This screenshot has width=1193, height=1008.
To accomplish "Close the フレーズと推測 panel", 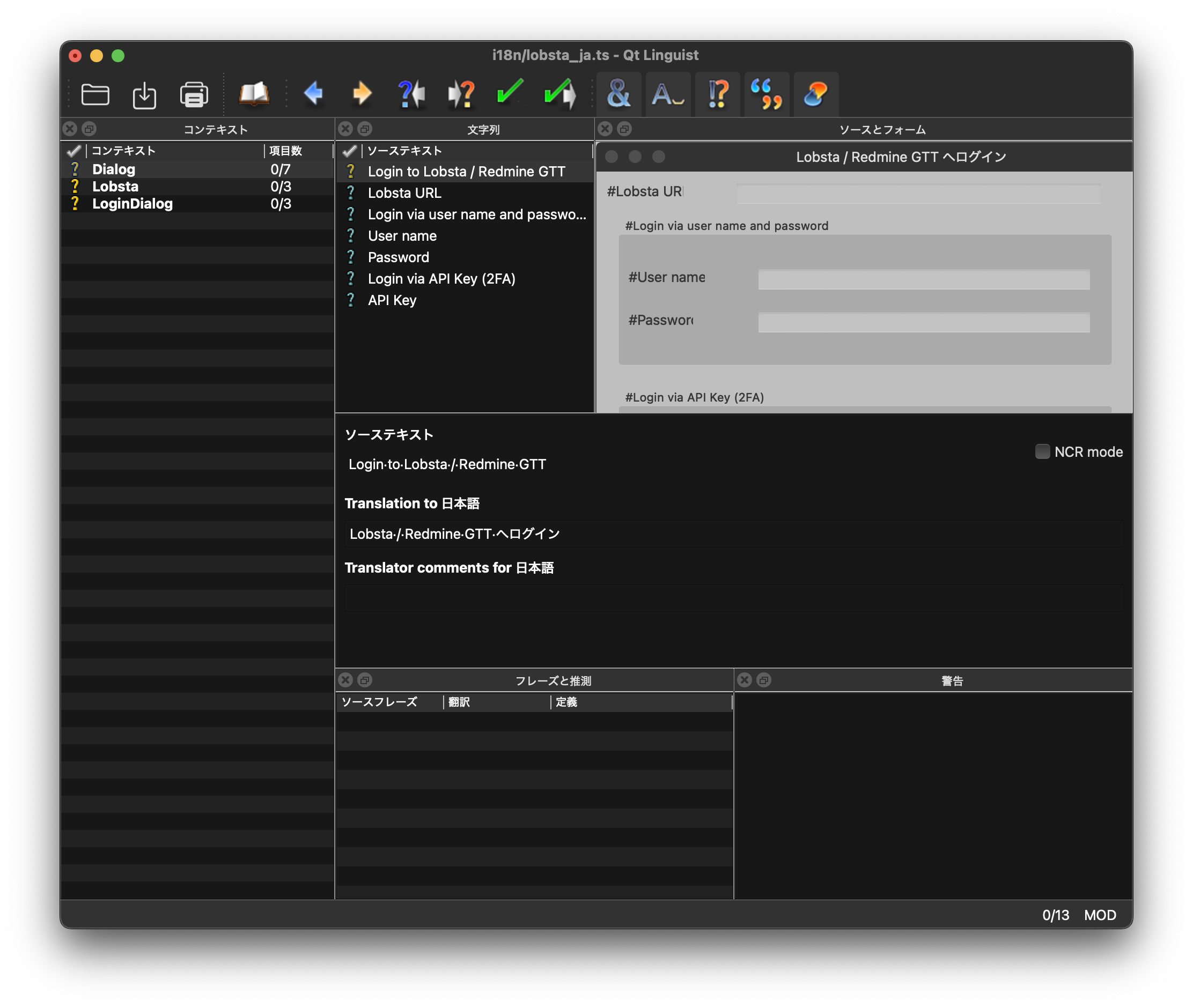I will click(345, 680).
